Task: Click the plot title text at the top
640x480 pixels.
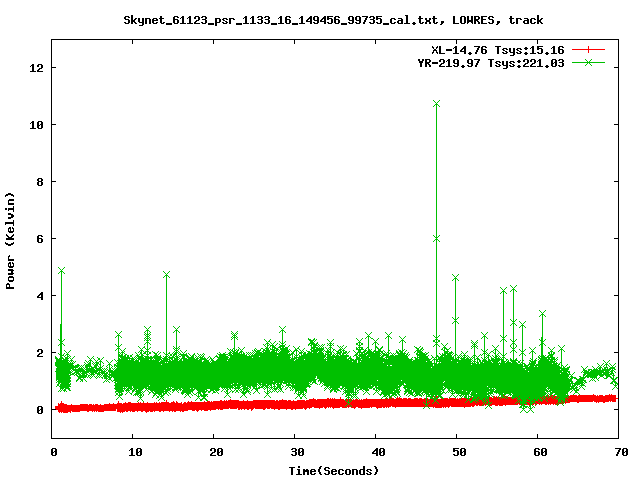Action: click(333, 19)
